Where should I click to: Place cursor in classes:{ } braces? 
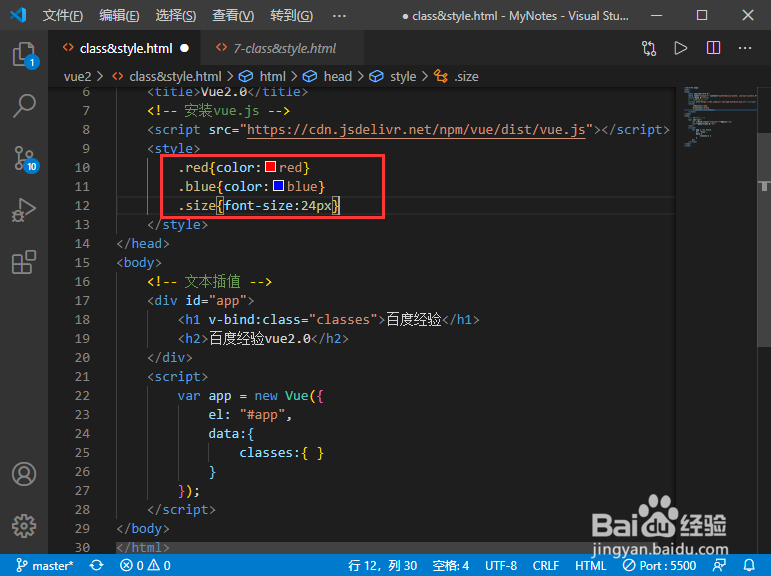coord(313,453)
